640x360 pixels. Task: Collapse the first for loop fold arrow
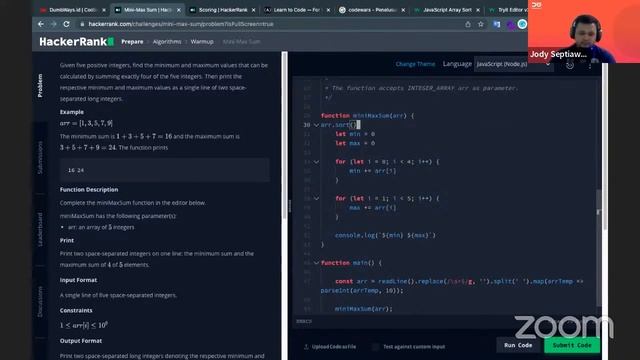(316, 162)
